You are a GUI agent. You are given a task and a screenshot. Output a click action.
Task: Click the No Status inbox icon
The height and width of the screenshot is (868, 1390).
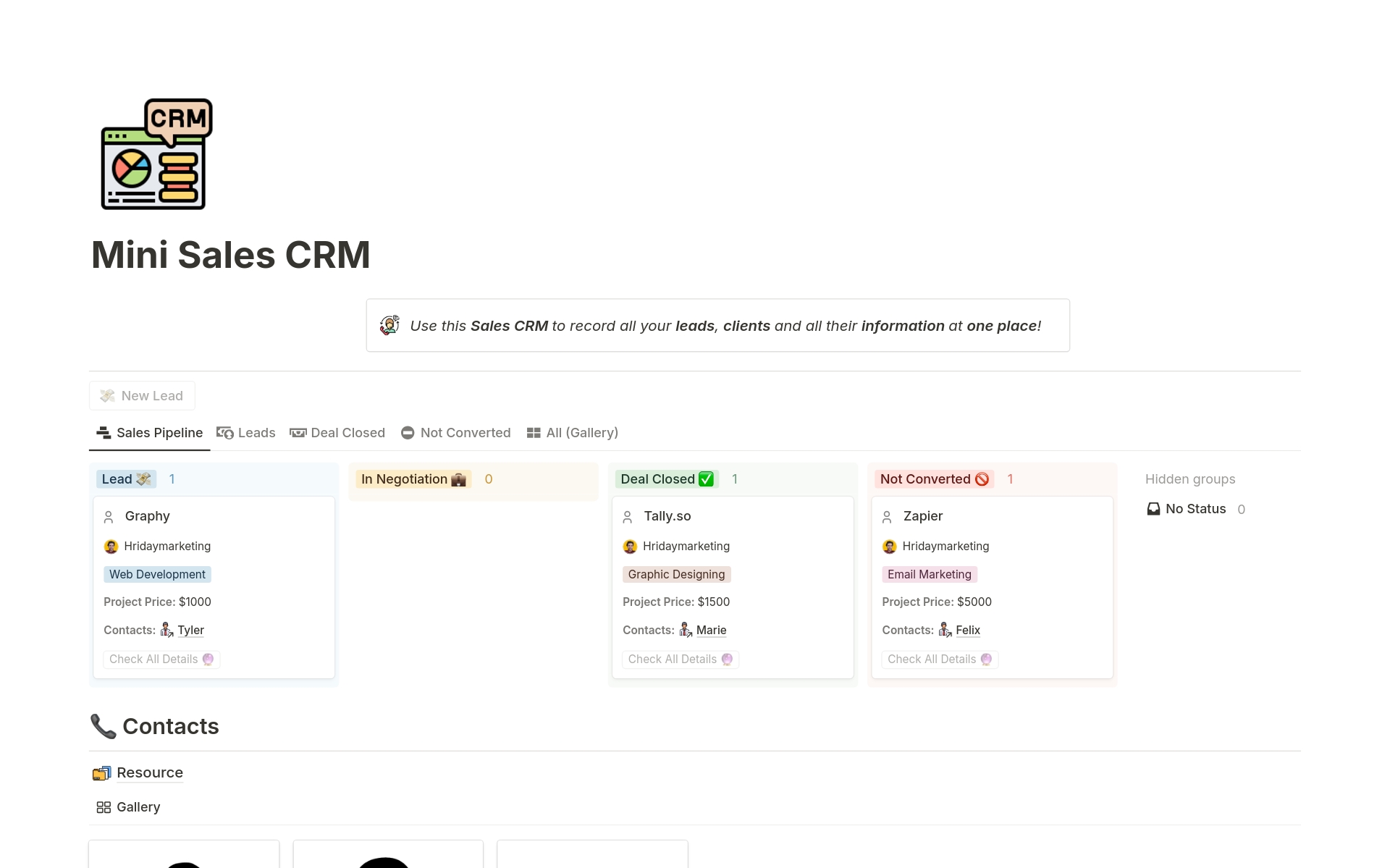tap(1153, 509)
